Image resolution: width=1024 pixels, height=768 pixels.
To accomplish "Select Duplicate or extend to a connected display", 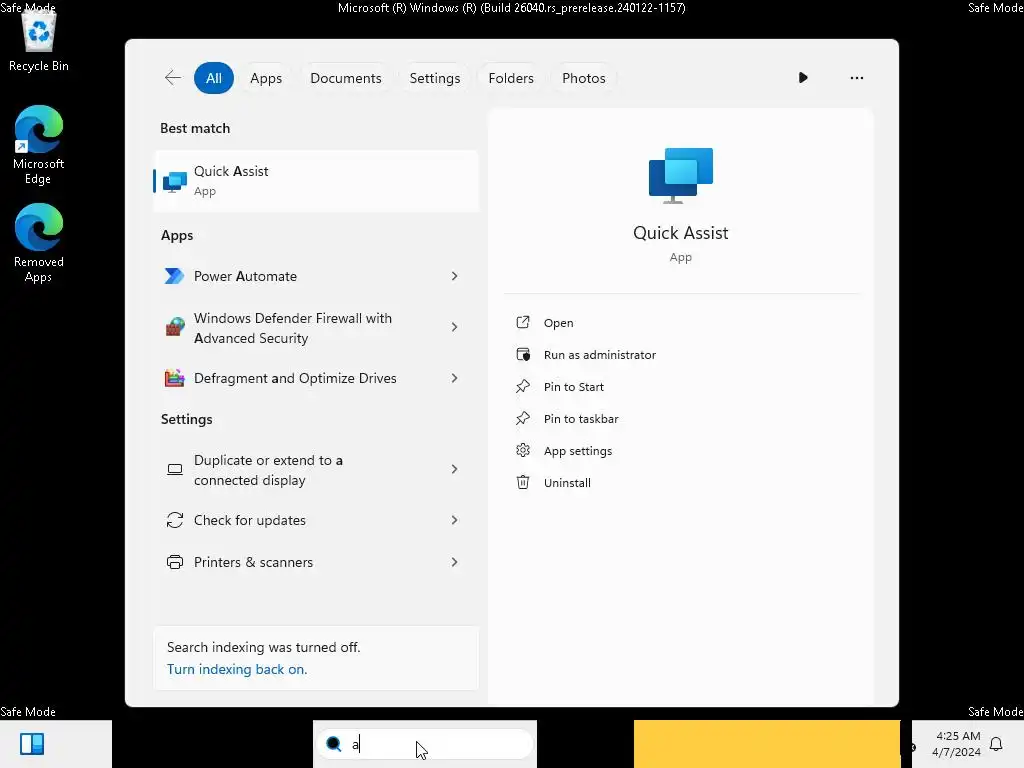I will click(268, 470).
